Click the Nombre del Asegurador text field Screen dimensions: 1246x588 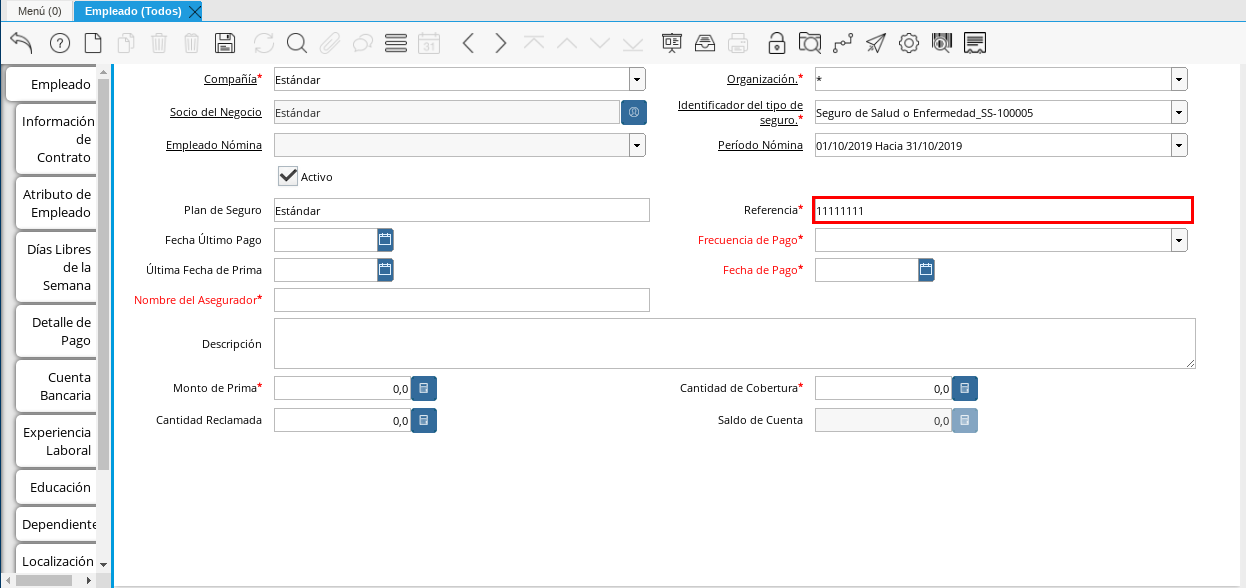(x=461, y=300)
